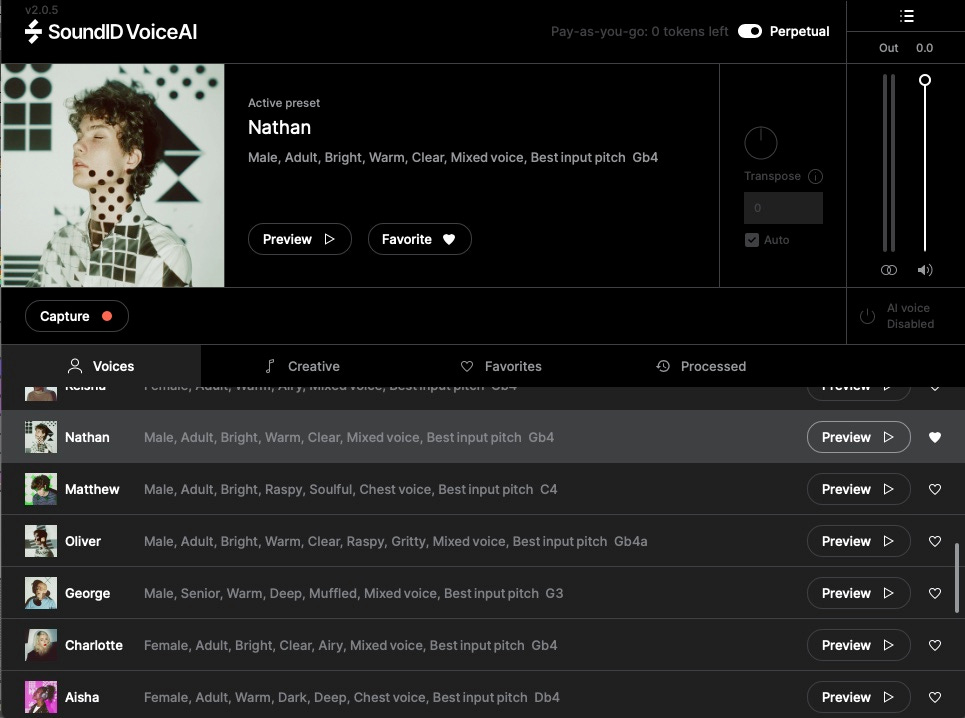Show the Transpose info icon
This screenshot has height=718, width=965.
point(815,177)
